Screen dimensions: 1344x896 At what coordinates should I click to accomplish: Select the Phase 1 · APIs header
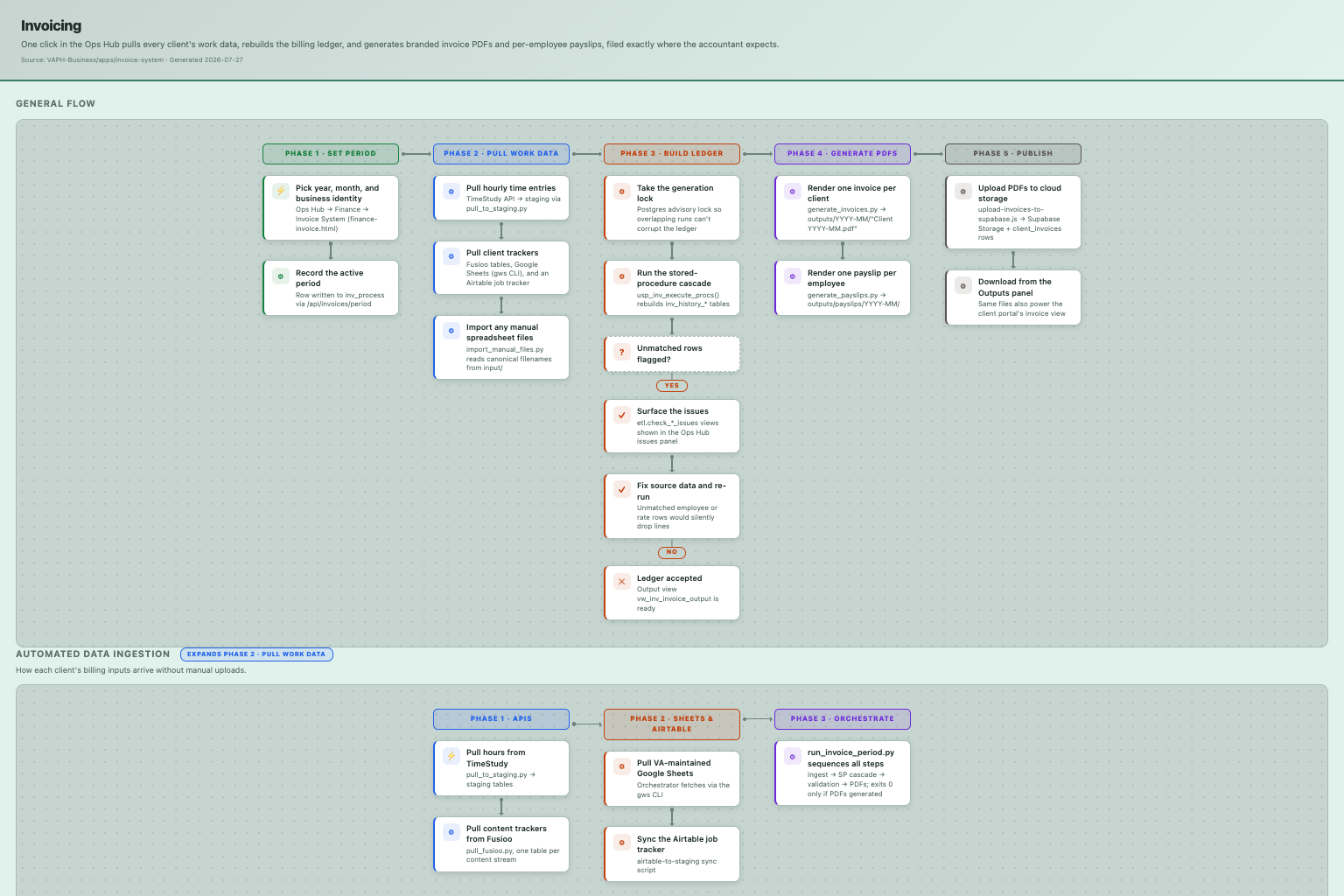pyautogui.click(x=501, y=718)
